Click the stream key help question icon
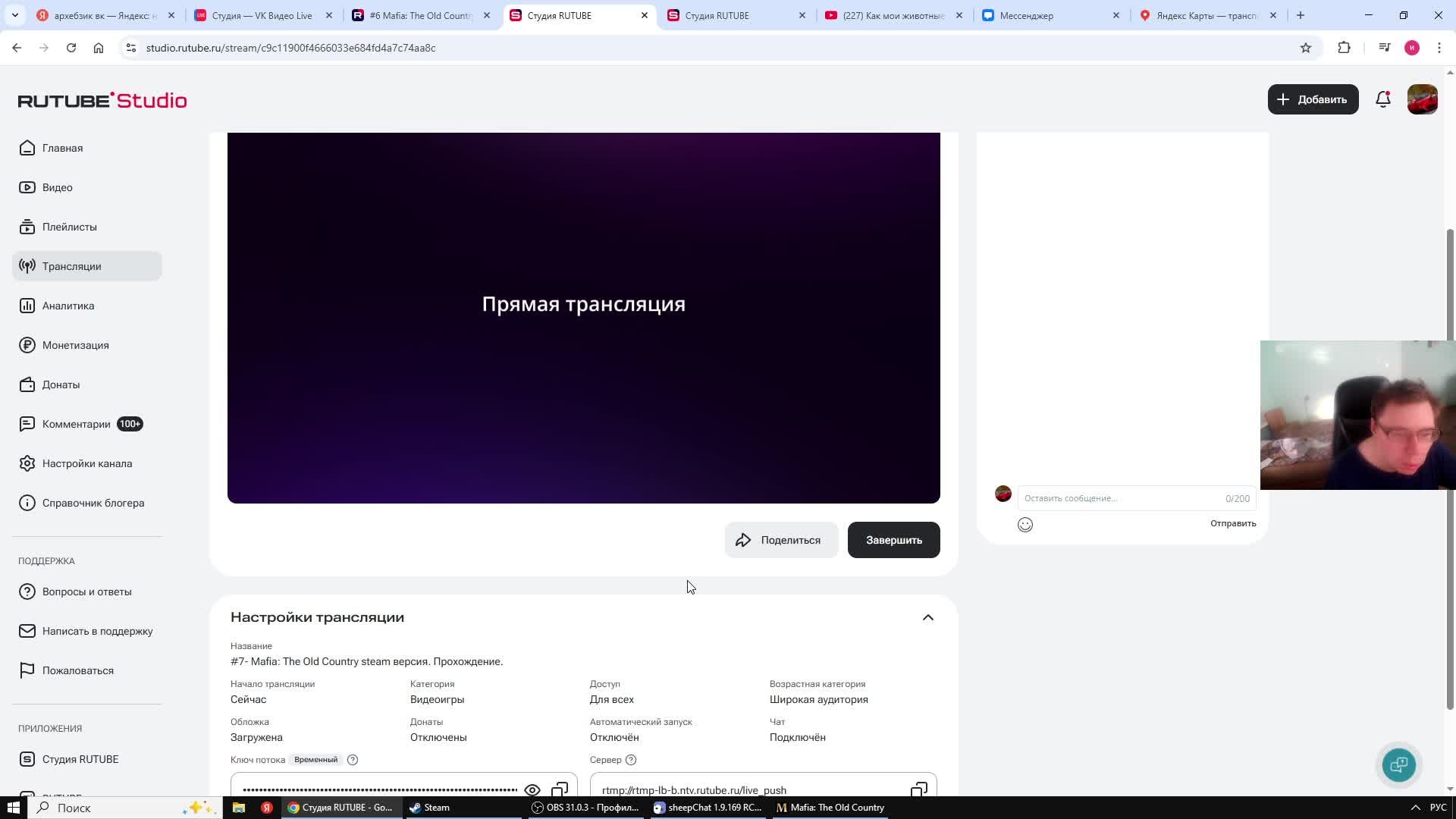The image size is (1456, 819). tap(353, 760)
